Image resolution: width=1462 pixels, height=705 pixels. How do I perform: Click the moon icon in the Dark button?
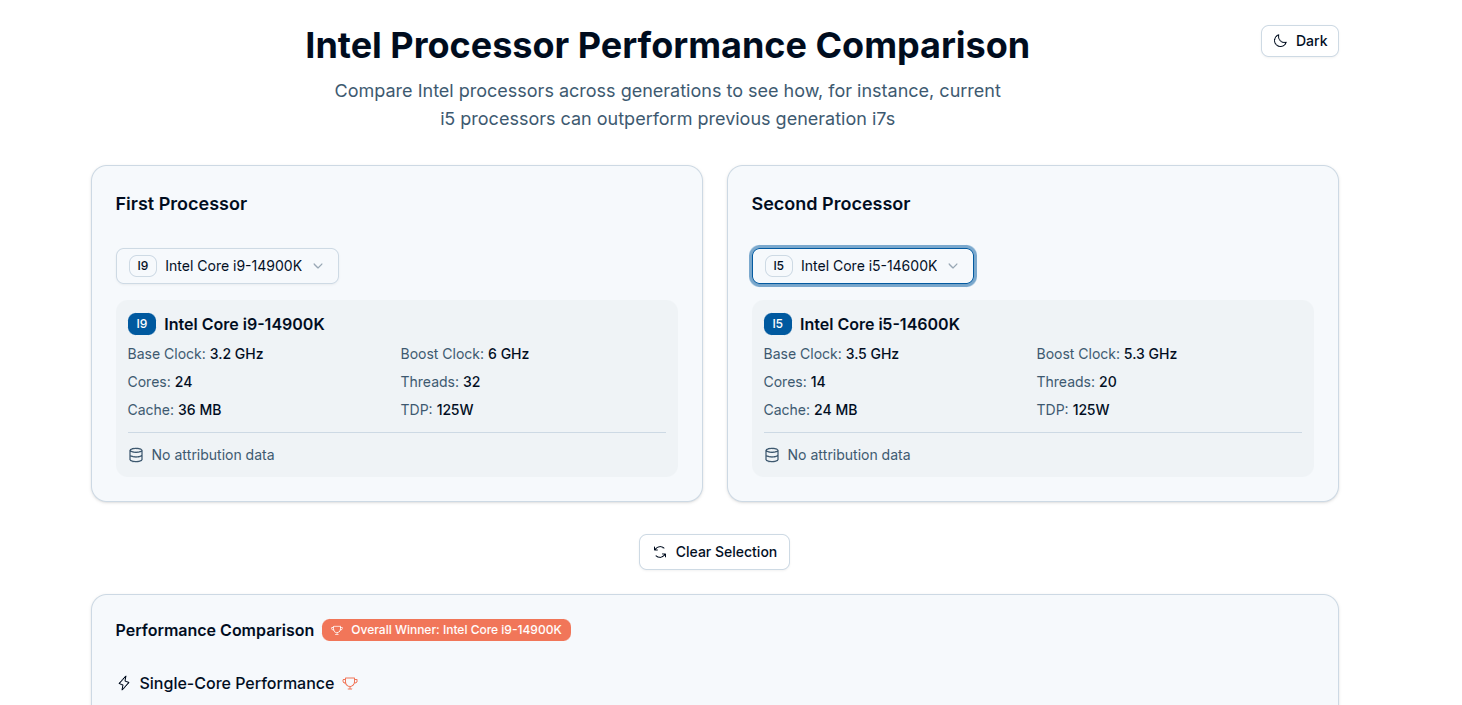point(1281,40)
